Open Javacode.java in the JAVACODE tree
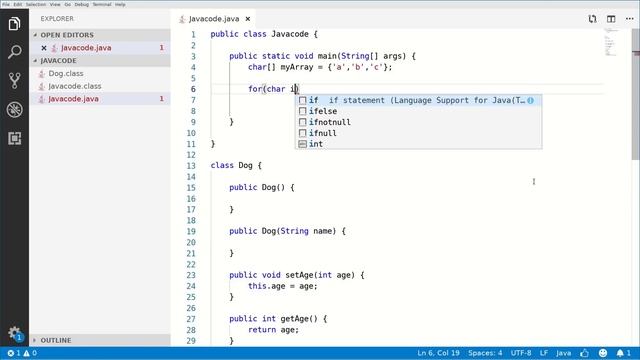This screenshot has width=640, height=360. tap(100, 99)
